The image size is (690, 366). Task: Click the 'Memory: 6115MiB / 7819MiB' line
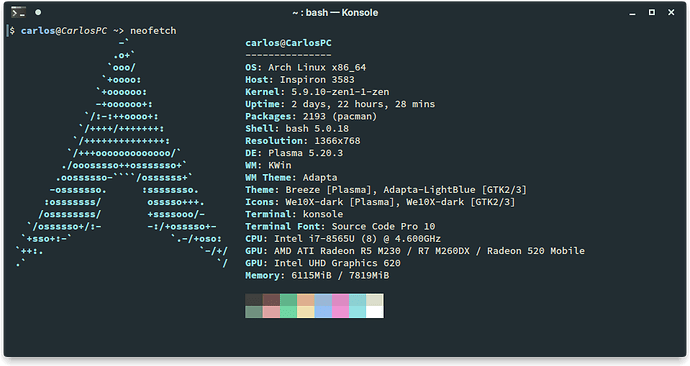tap(317, 275)
